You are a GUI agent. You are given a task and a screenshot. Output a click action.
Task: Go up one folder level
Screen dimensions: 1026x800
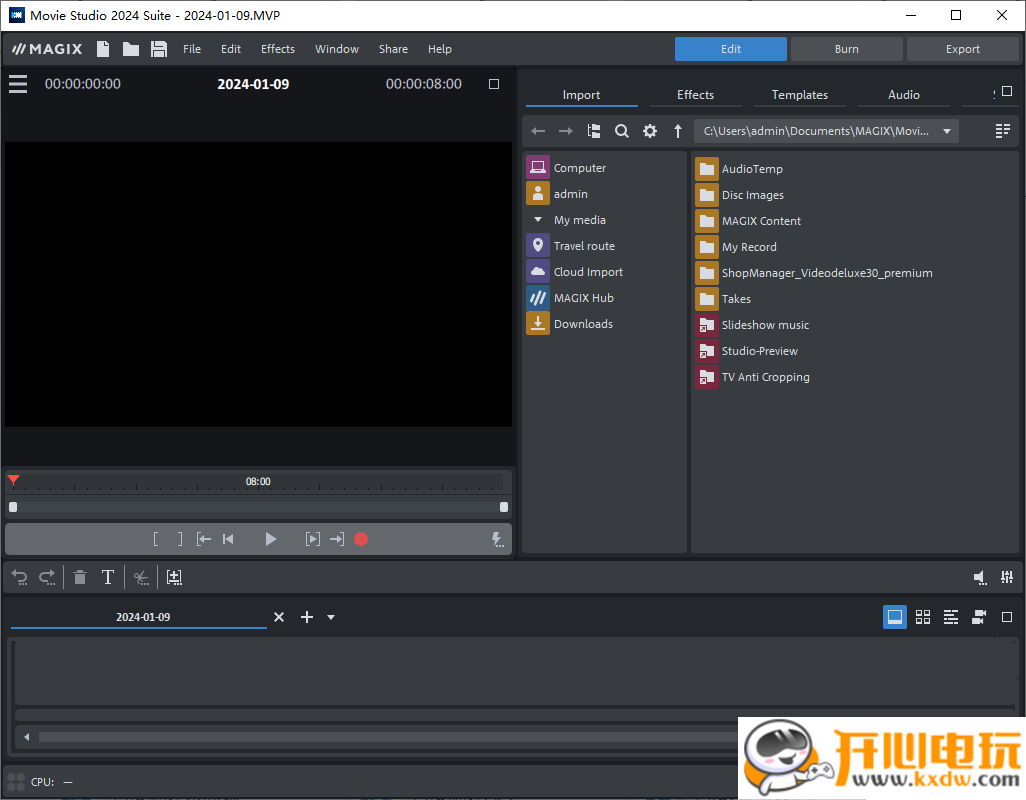[678, 131]
